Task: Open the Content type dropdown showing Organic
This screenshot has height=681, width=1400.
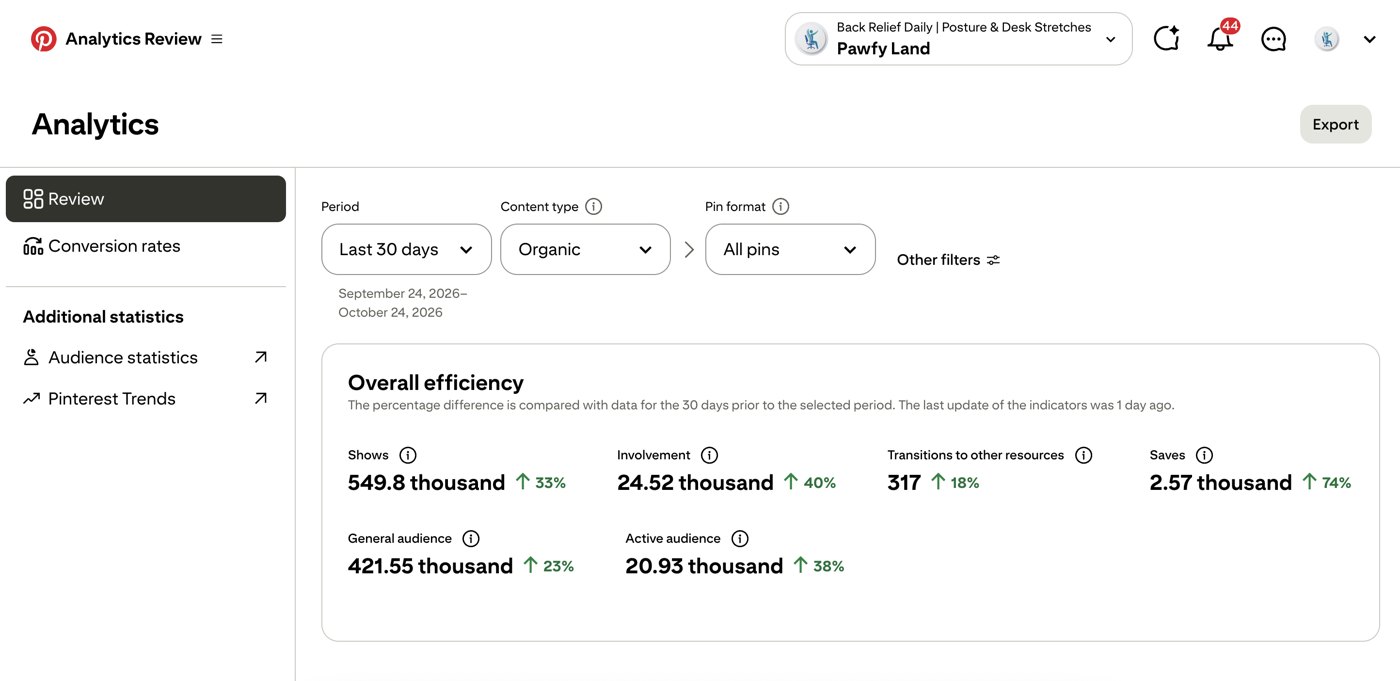Action: [585, 249]
